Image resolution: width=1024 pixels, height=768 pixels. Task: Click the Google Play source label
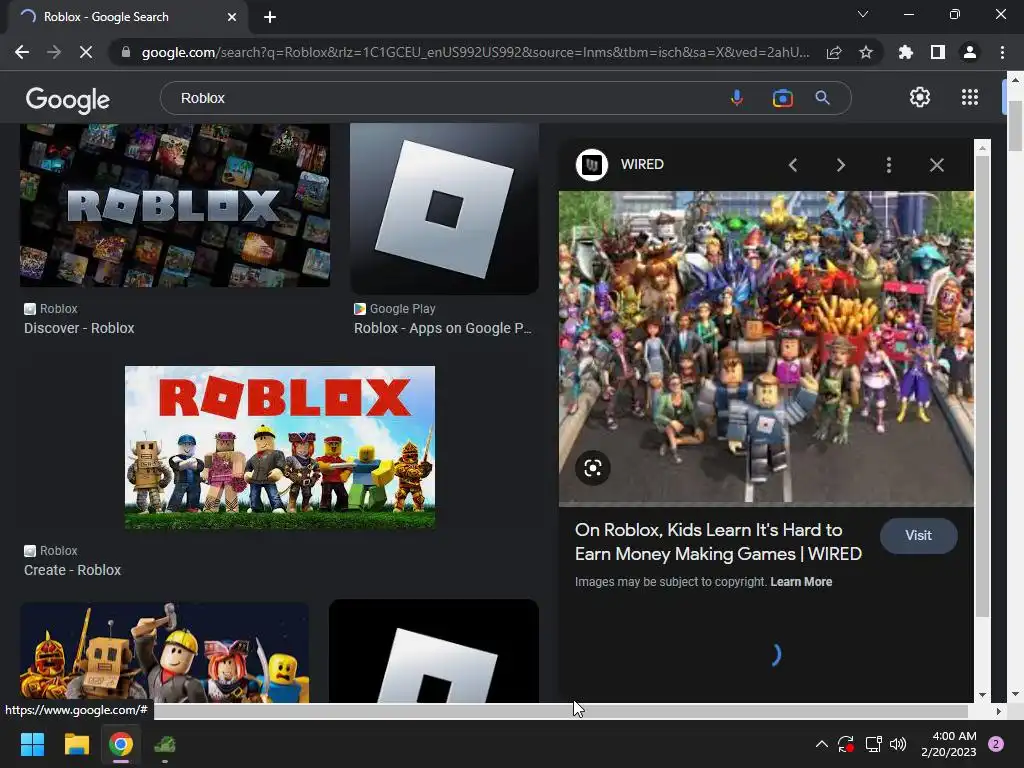point(402,309)
